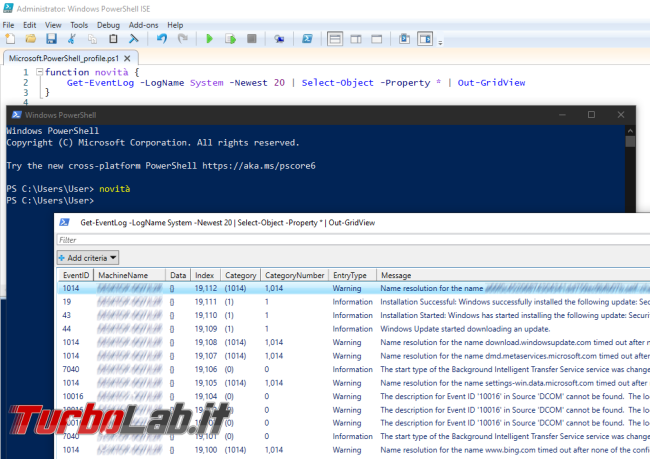The image size is (650, 459).
Task: Sort by the EventID column header
Action: click(x=76, y=275)
